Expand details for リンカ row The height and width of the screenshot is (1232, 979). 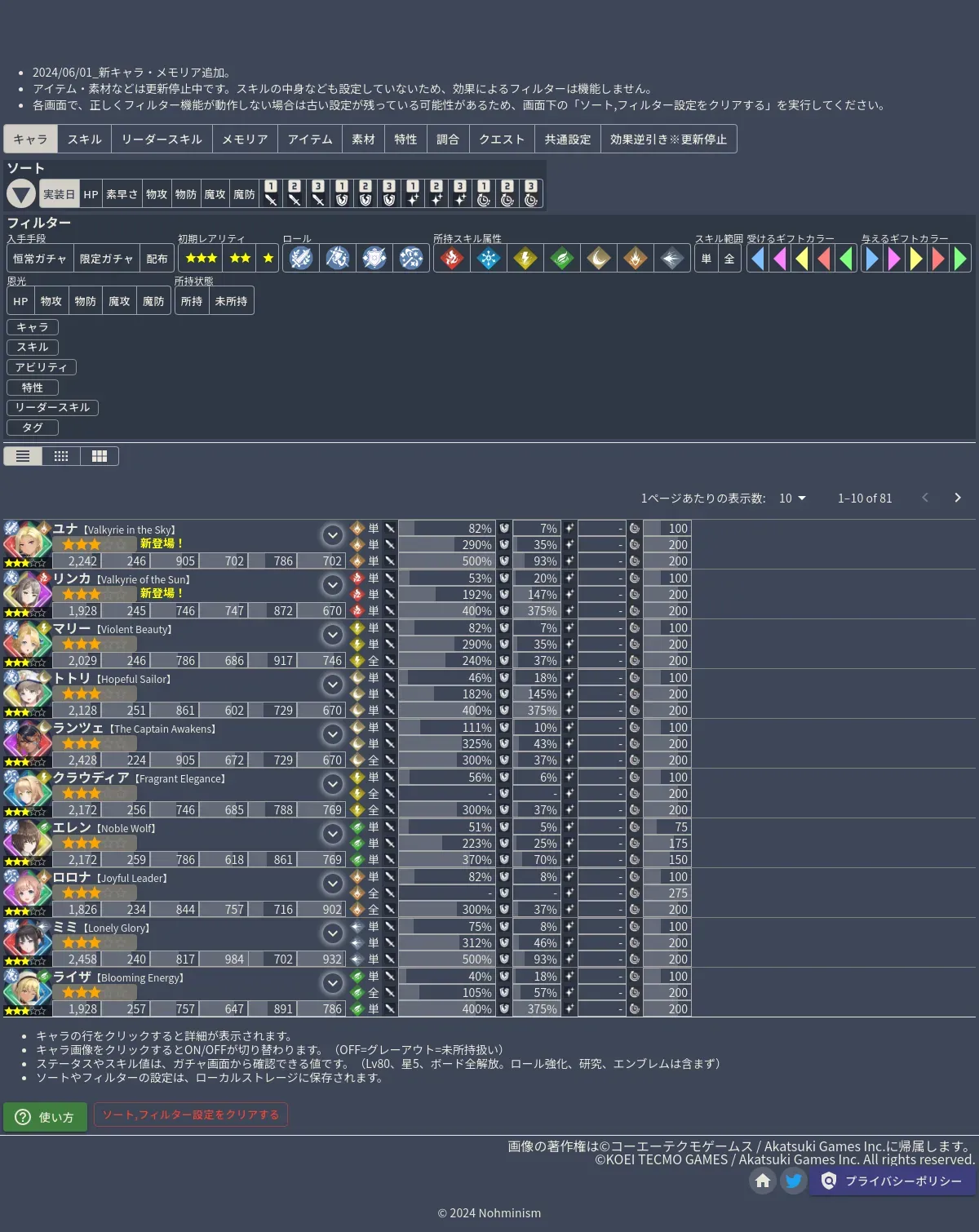pyautogui.click(x=333, y=585)
